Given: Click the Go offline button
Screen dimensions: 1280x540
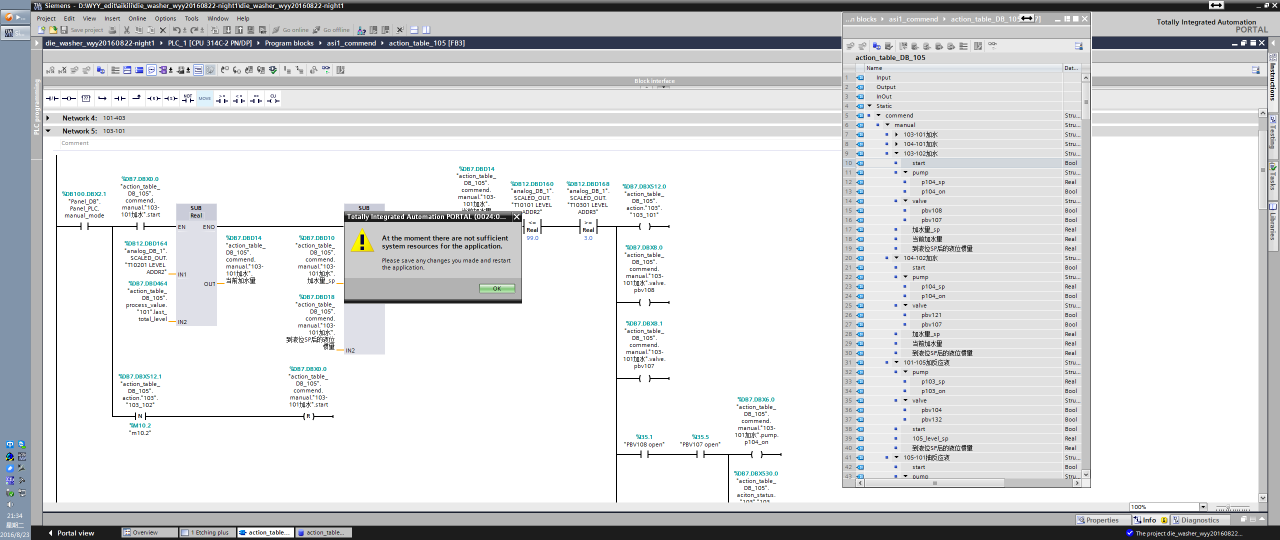Looking at the screenshot, I should 331,30.
